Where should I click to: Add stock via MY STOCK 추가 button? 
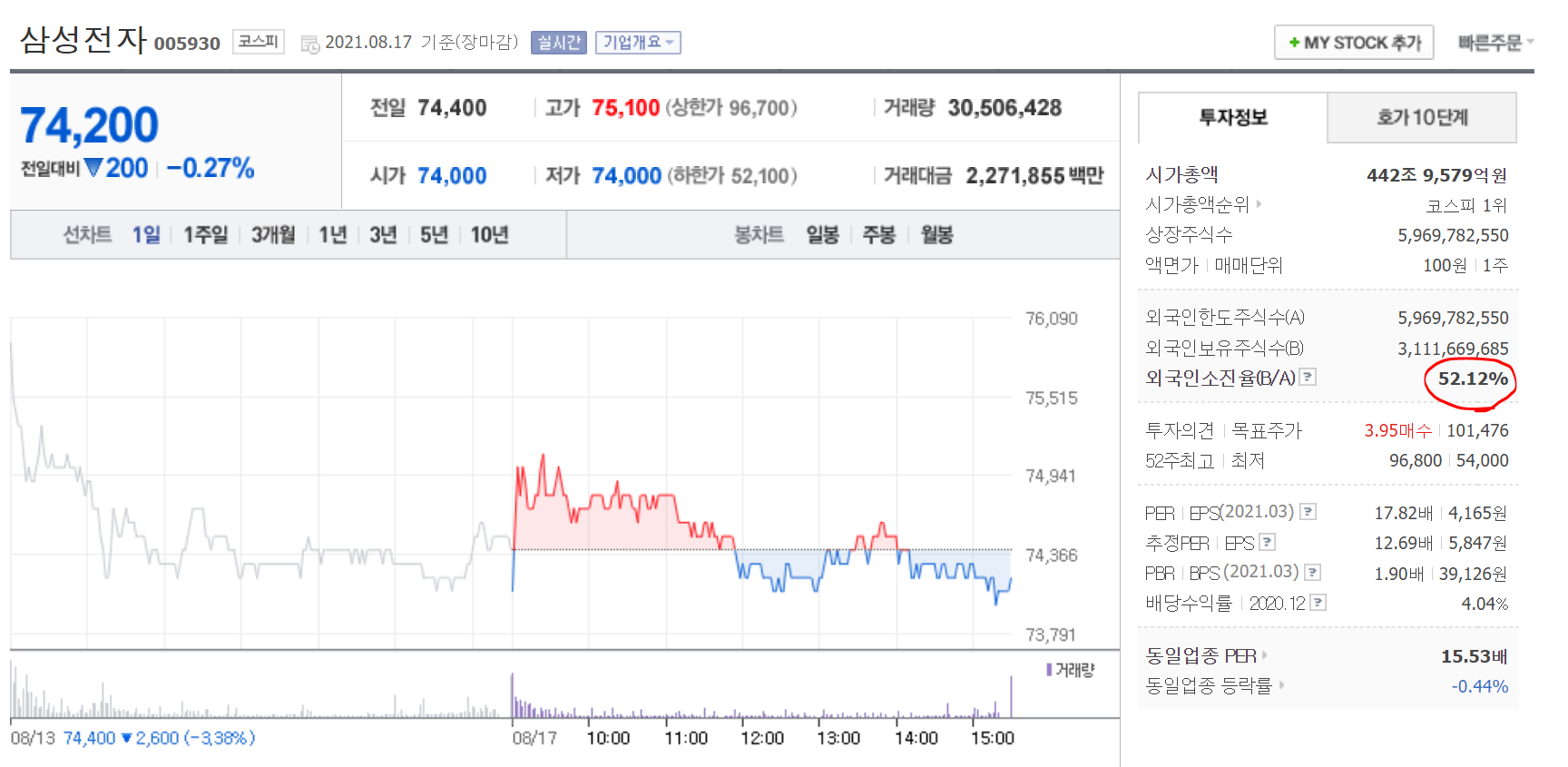point(1354,43)
